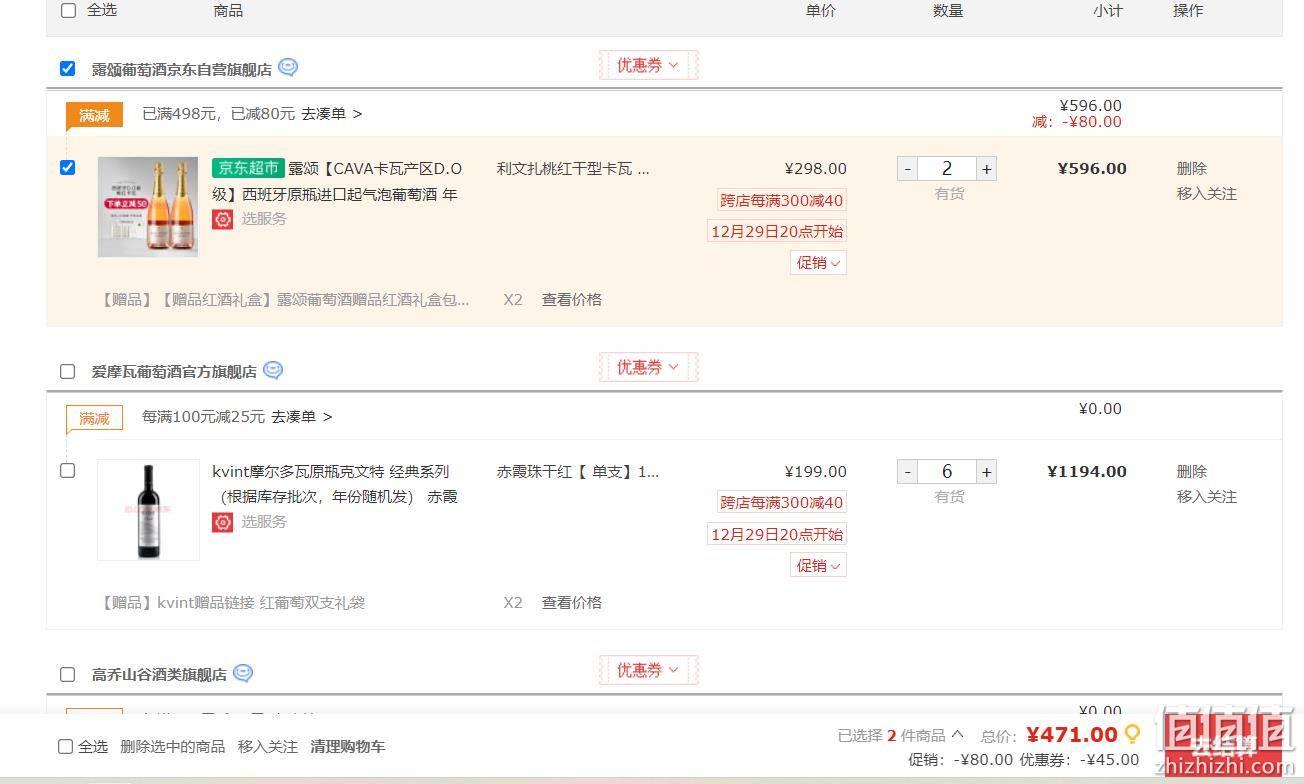Viewport: 1304px width, 784px height.
Task: Click quantity field showing 2
Action: tap(947, 169)
